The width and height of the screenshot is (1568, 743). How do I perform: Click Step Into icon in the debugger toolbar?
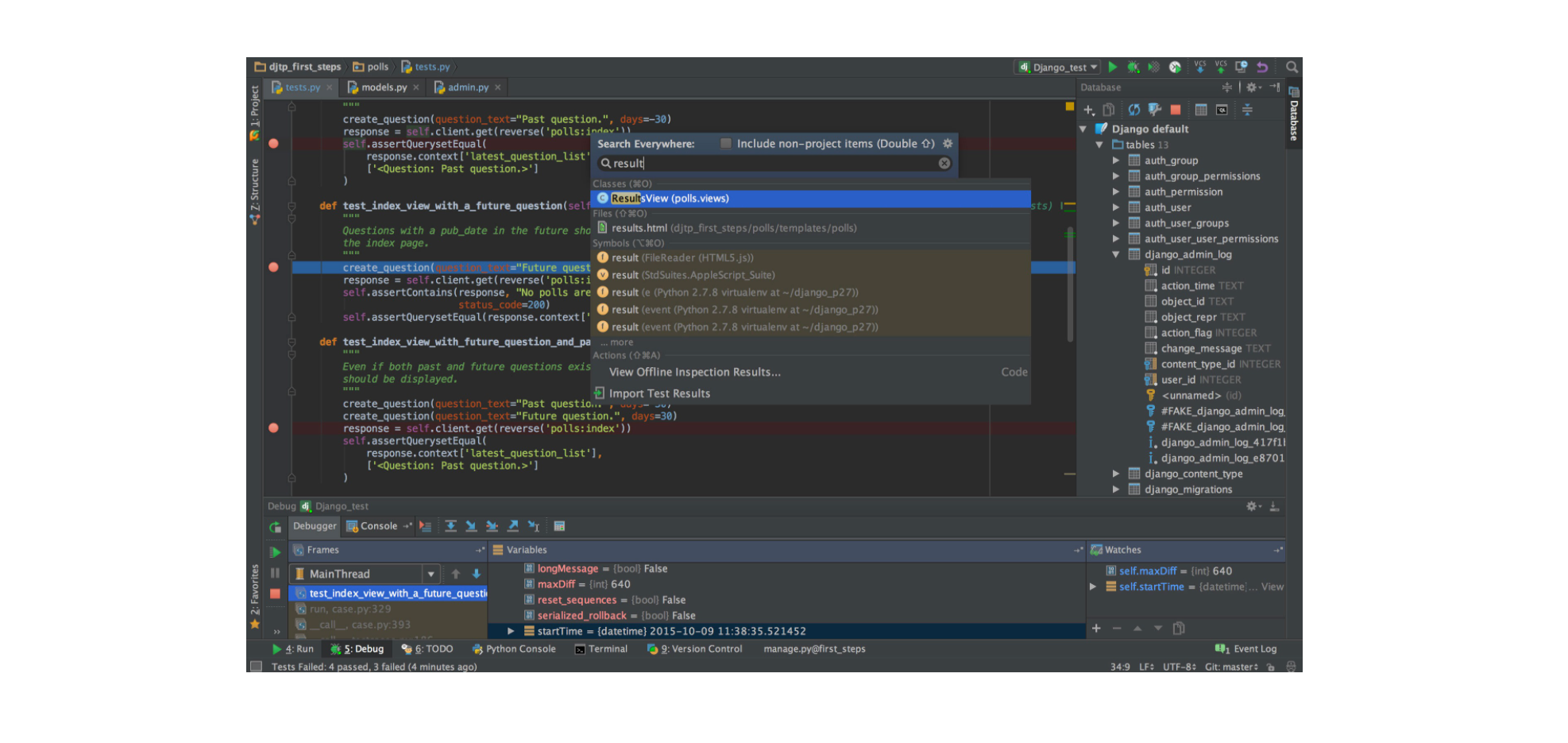(472, 526)
